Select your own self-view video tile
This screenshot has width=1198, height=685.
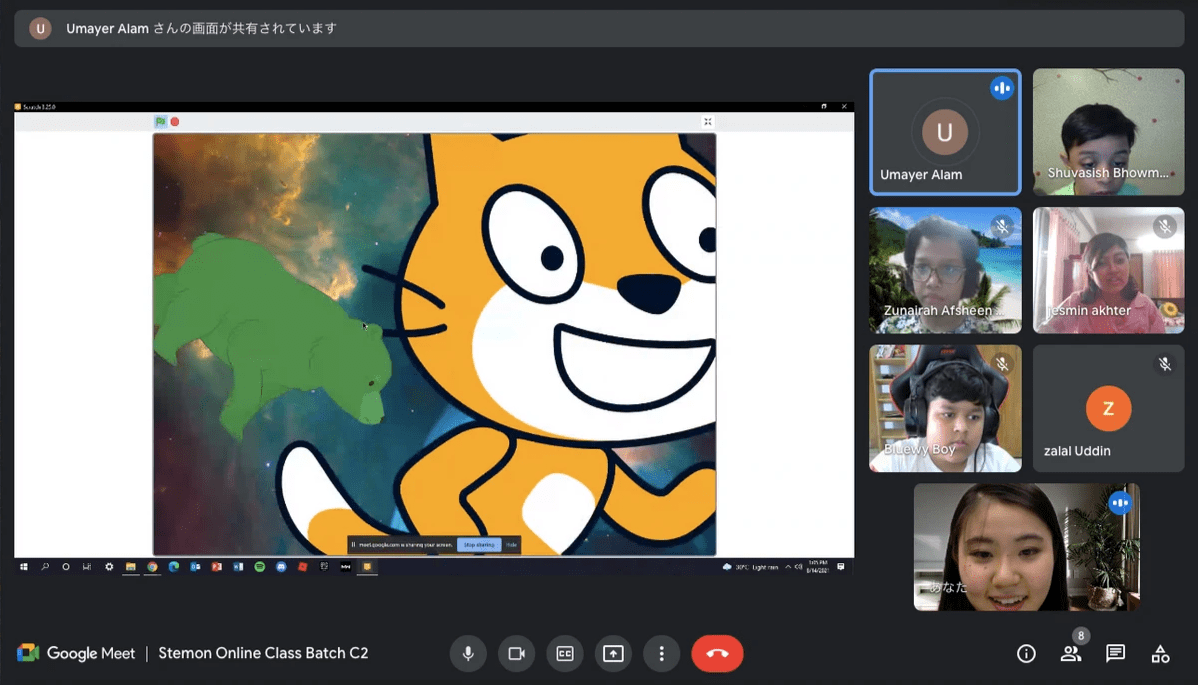click(1027, 547)
